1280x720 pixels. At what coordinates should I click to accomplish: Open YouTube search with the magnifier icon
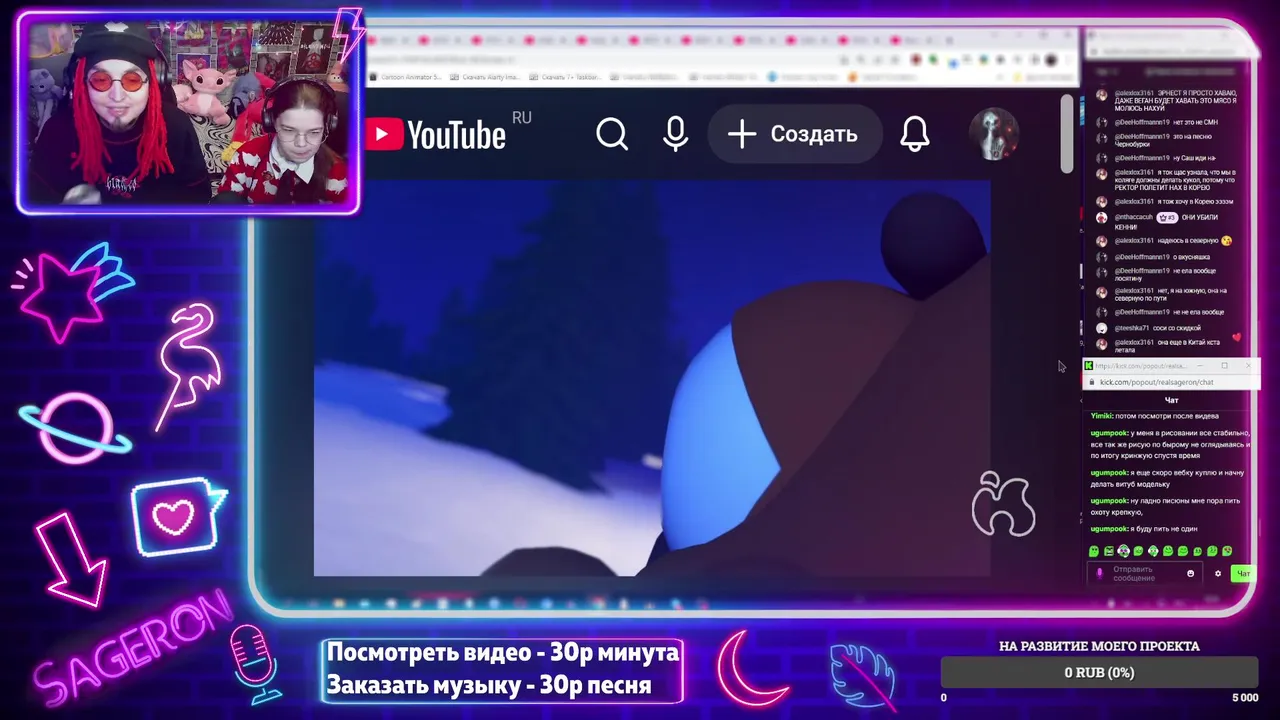[x=612, y=134]
